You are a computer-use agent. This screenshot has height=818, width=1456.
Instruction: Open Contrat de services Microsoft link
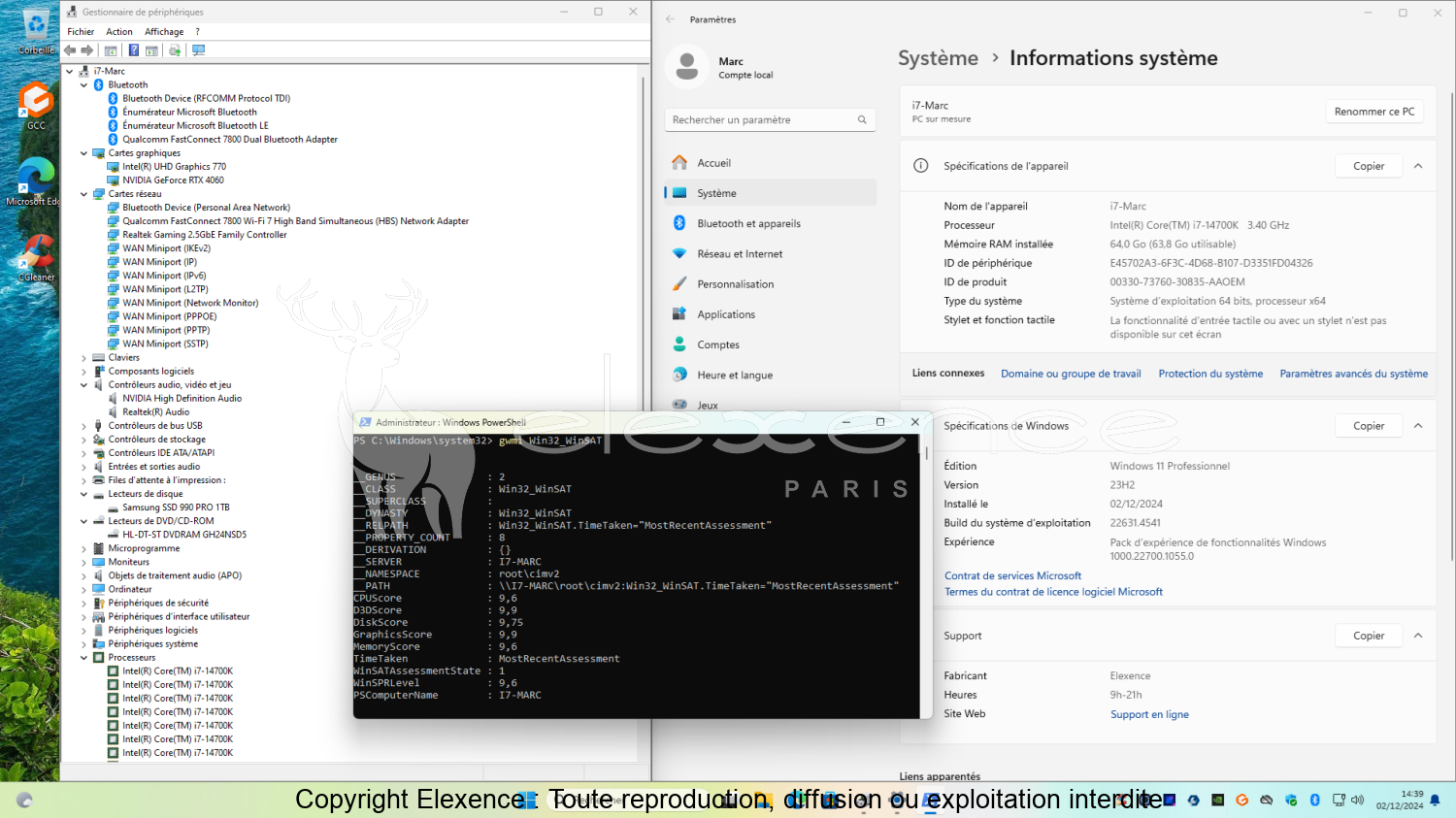coord(1012,576)
